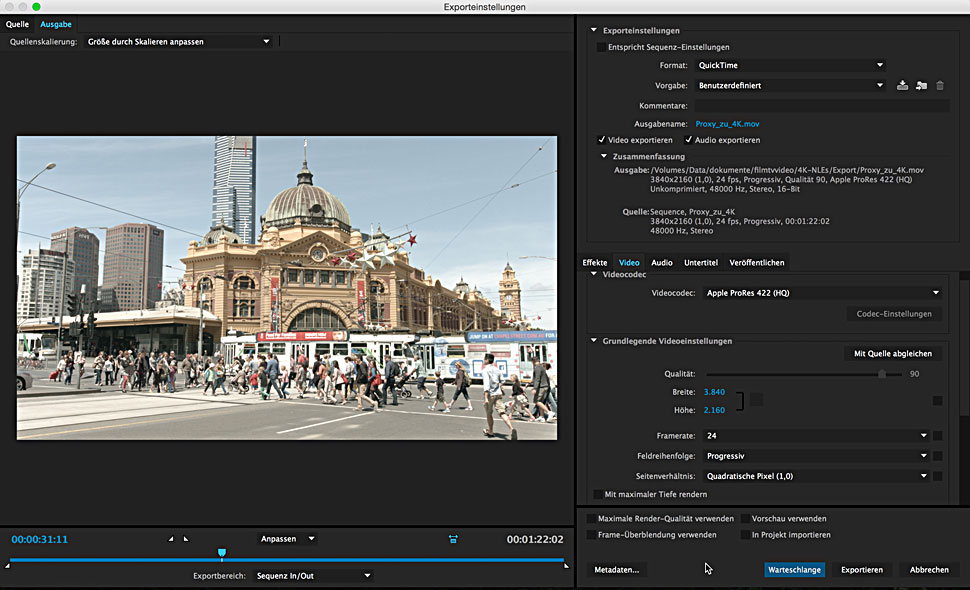This screenshot has height=590, width=970.
Task: Enable 'Entspricht Sequenz-Einstellungen' checkbox
Action: pos(600,47)
